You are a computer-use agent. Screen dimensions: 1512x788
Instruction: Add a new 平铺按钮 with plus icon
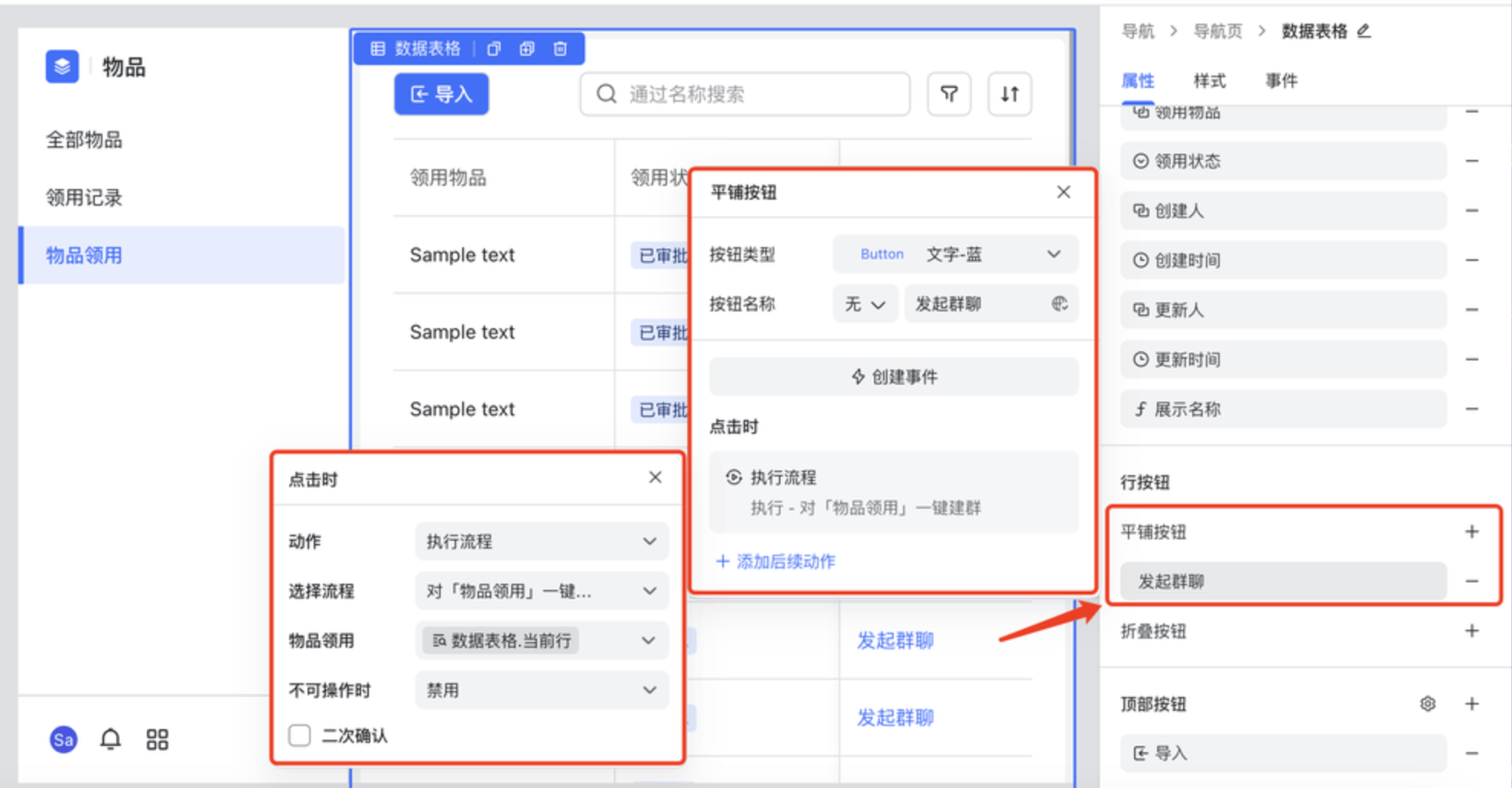coord(1471,532)
